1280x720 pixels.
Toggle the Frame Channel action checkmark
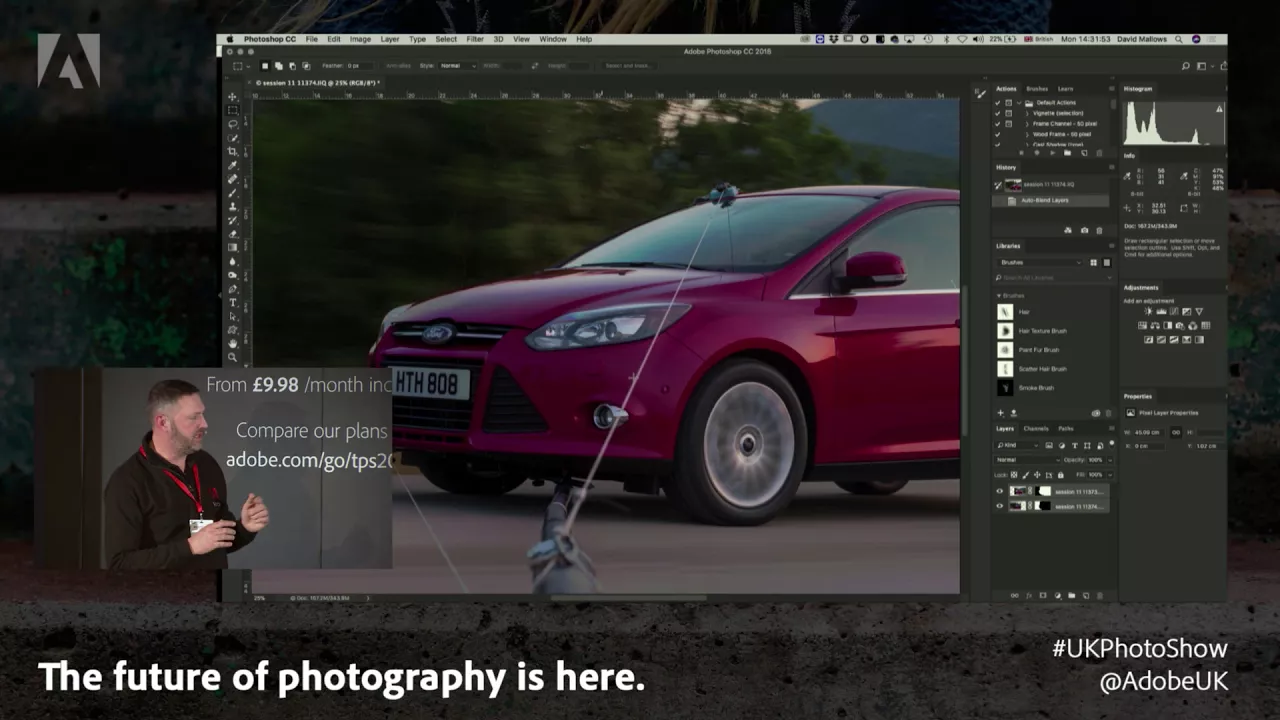click(x=997, y=124)
